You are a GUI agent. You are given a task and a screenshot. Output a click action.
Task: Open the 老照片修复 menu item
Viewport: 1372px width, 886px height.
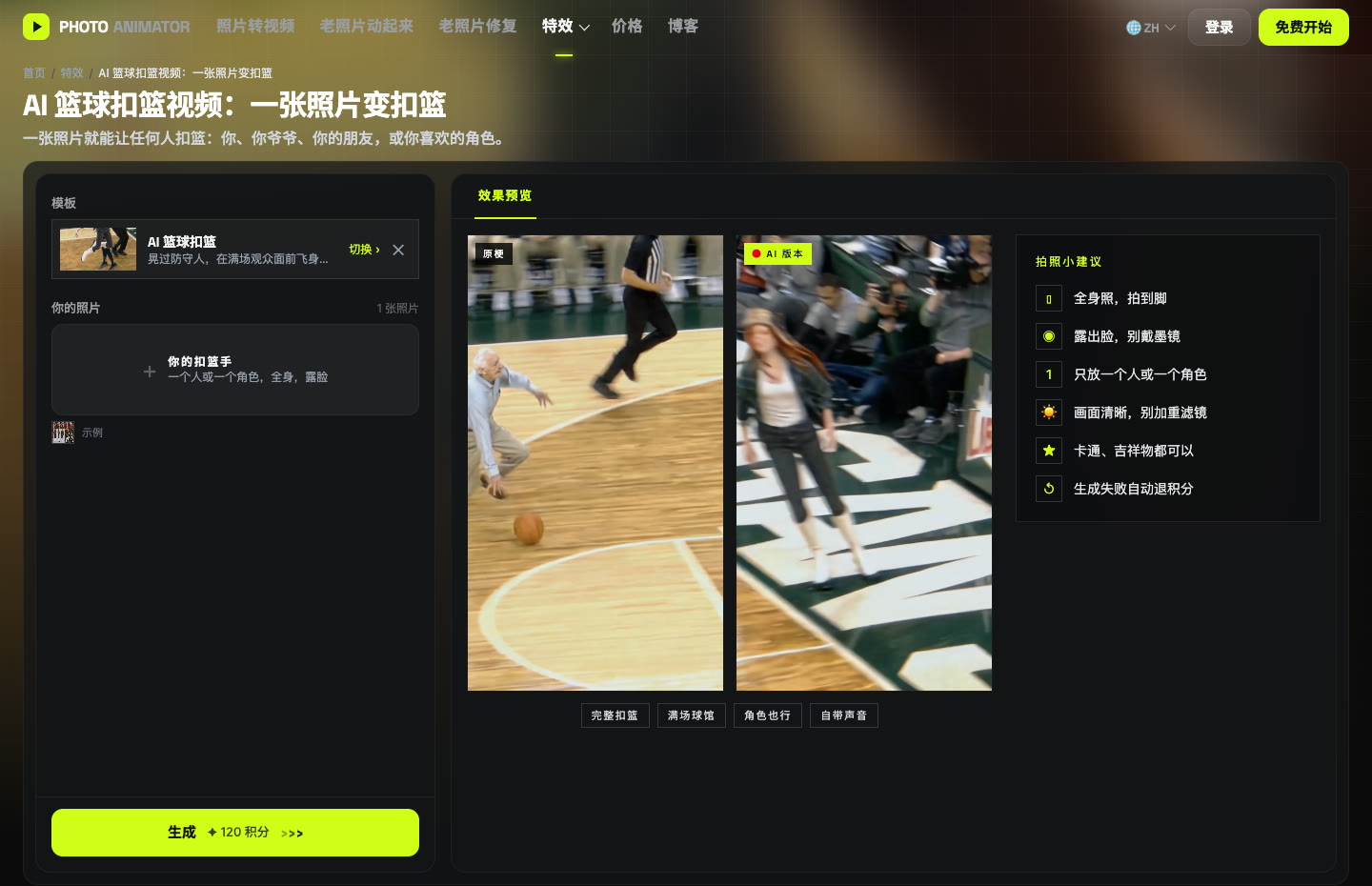pos(477,27)
